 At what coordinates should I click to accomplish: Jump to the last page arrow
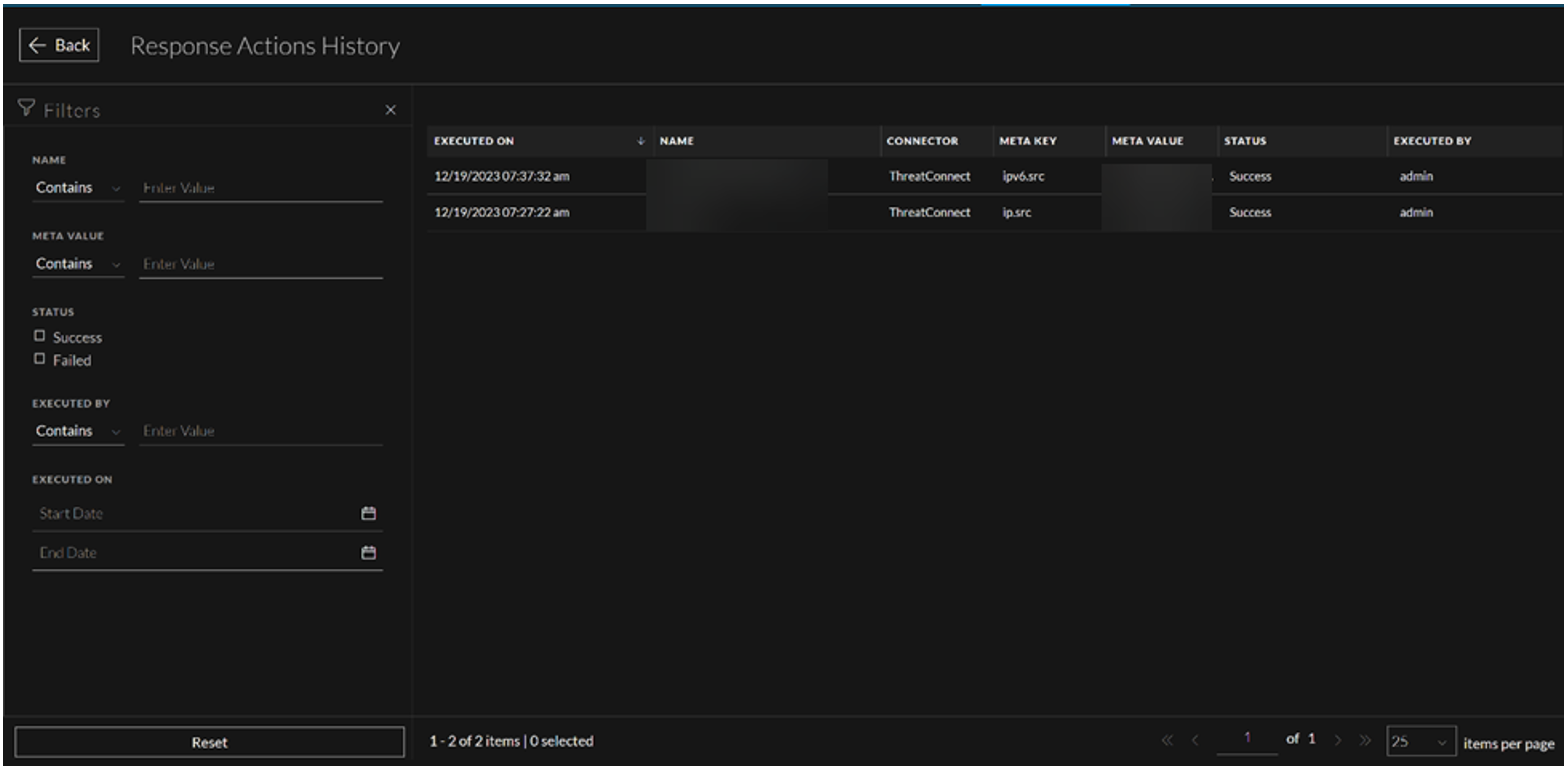(1363, 741)
